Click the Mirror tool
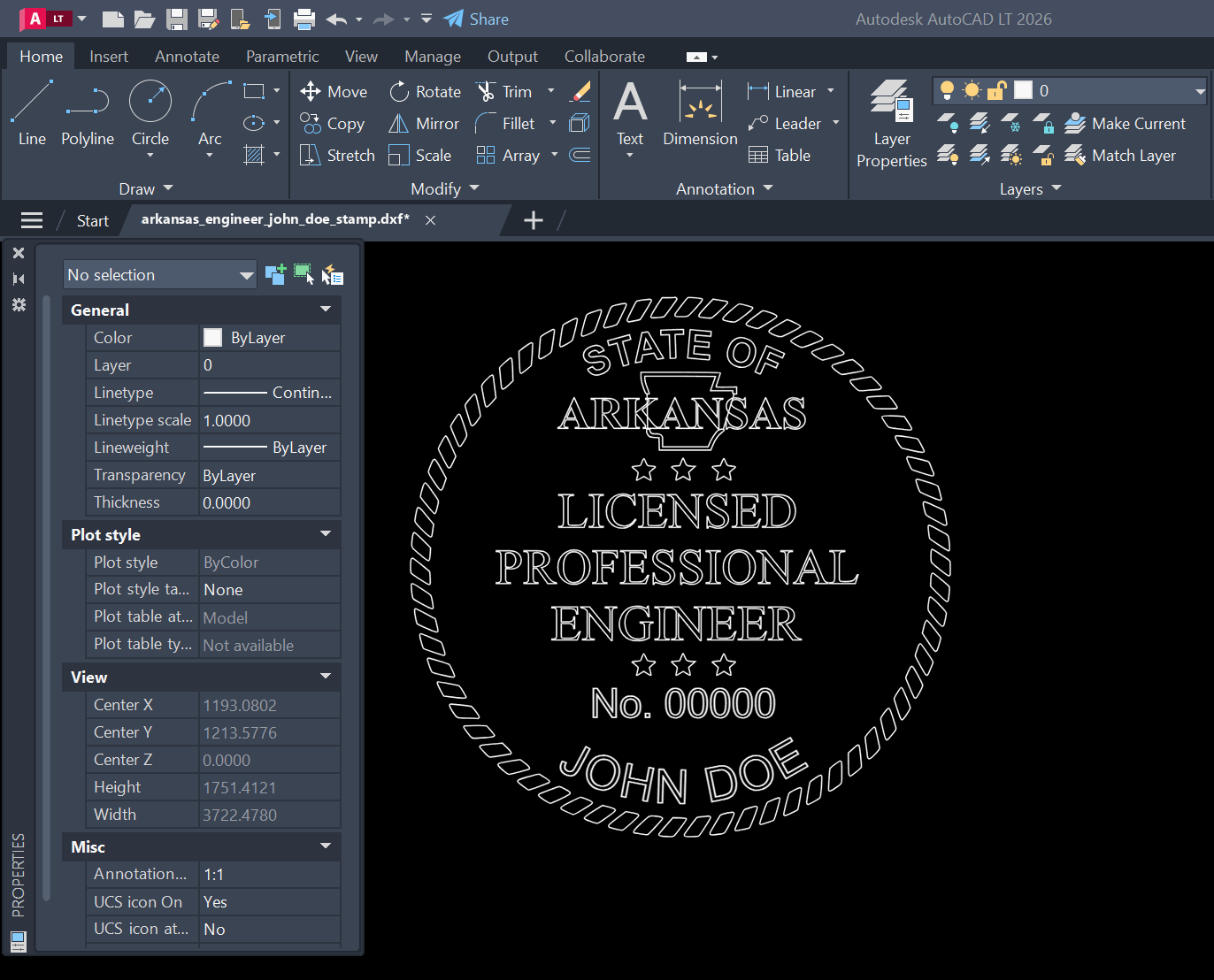1214x980 pixels. (x=424, y=124)
